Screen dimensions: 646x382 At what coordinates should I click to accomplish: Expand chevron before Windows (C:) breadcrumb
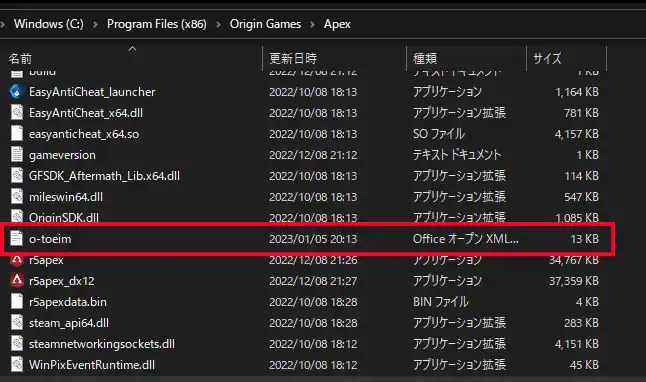click(2, 24)
